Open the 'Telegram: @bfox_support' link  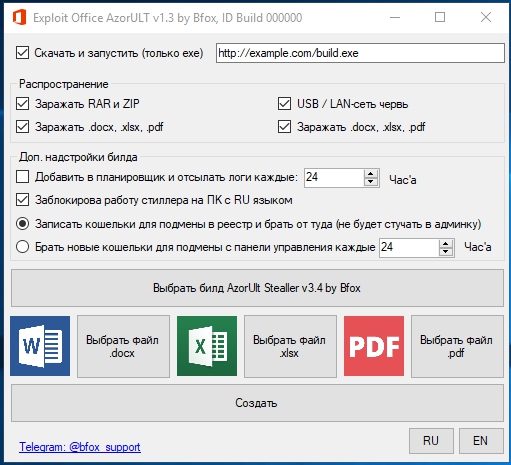[x=80, y=447]
